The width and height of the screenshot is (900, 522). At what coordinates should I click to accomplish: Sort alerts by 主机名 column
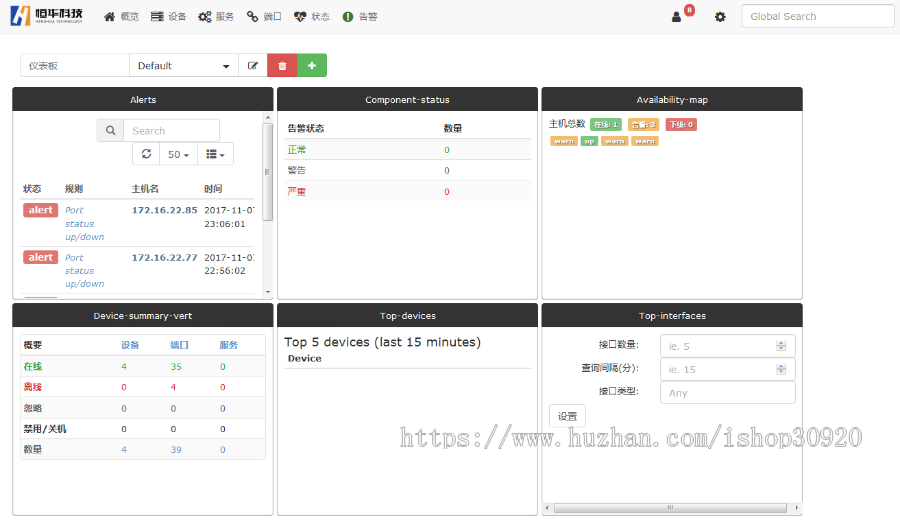tap(145, 188)
